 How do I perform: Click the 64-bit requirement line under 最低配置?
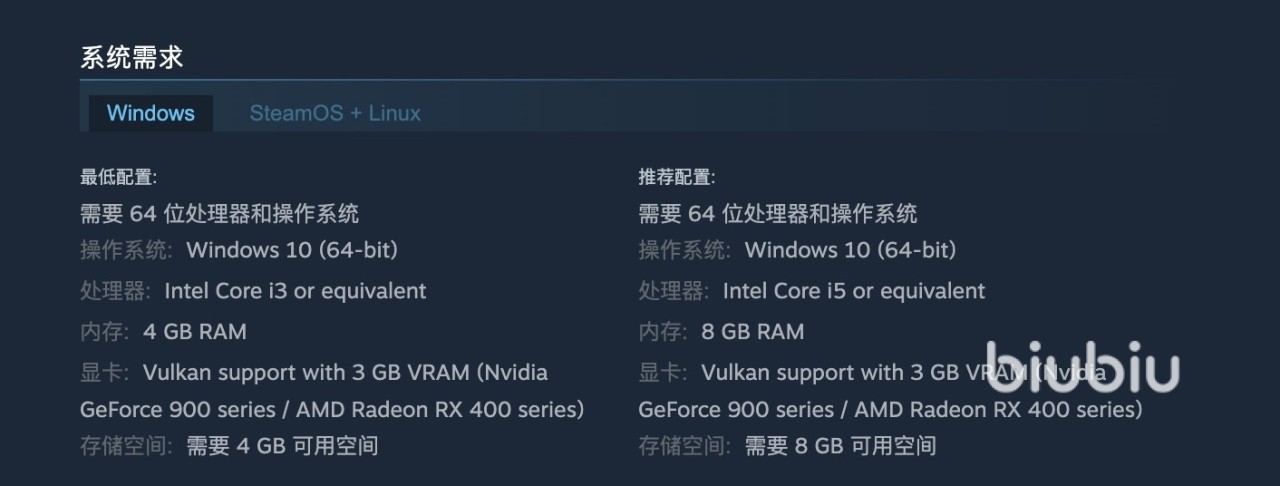pyautogui.click(x=219, y=213)
